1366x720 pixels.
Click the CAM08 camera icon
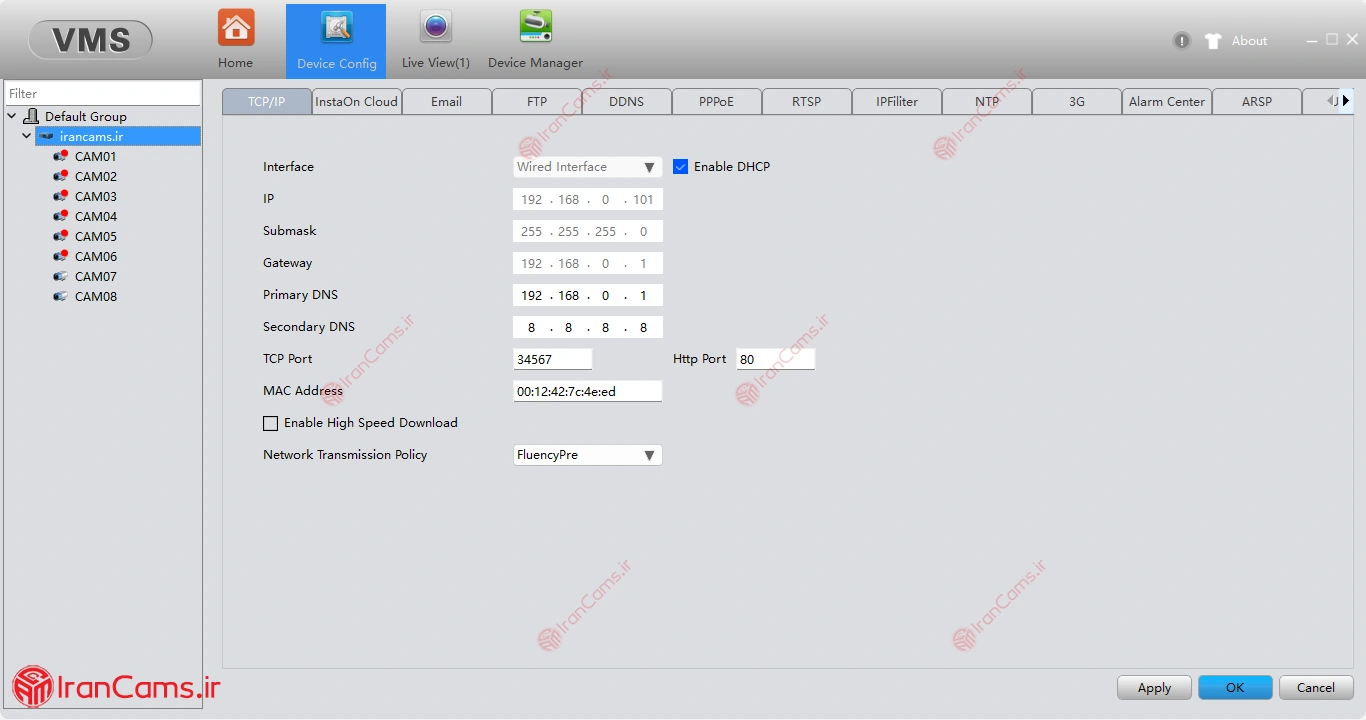(61, 296)
